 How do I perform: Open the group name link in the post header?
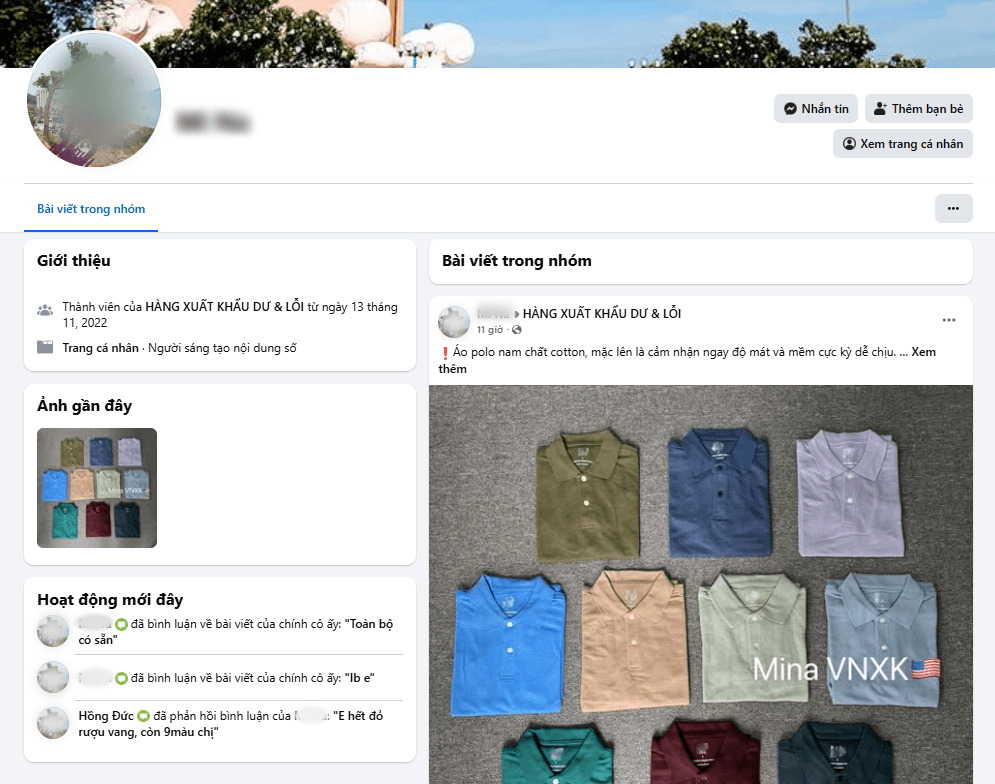[x=602, y=313]
